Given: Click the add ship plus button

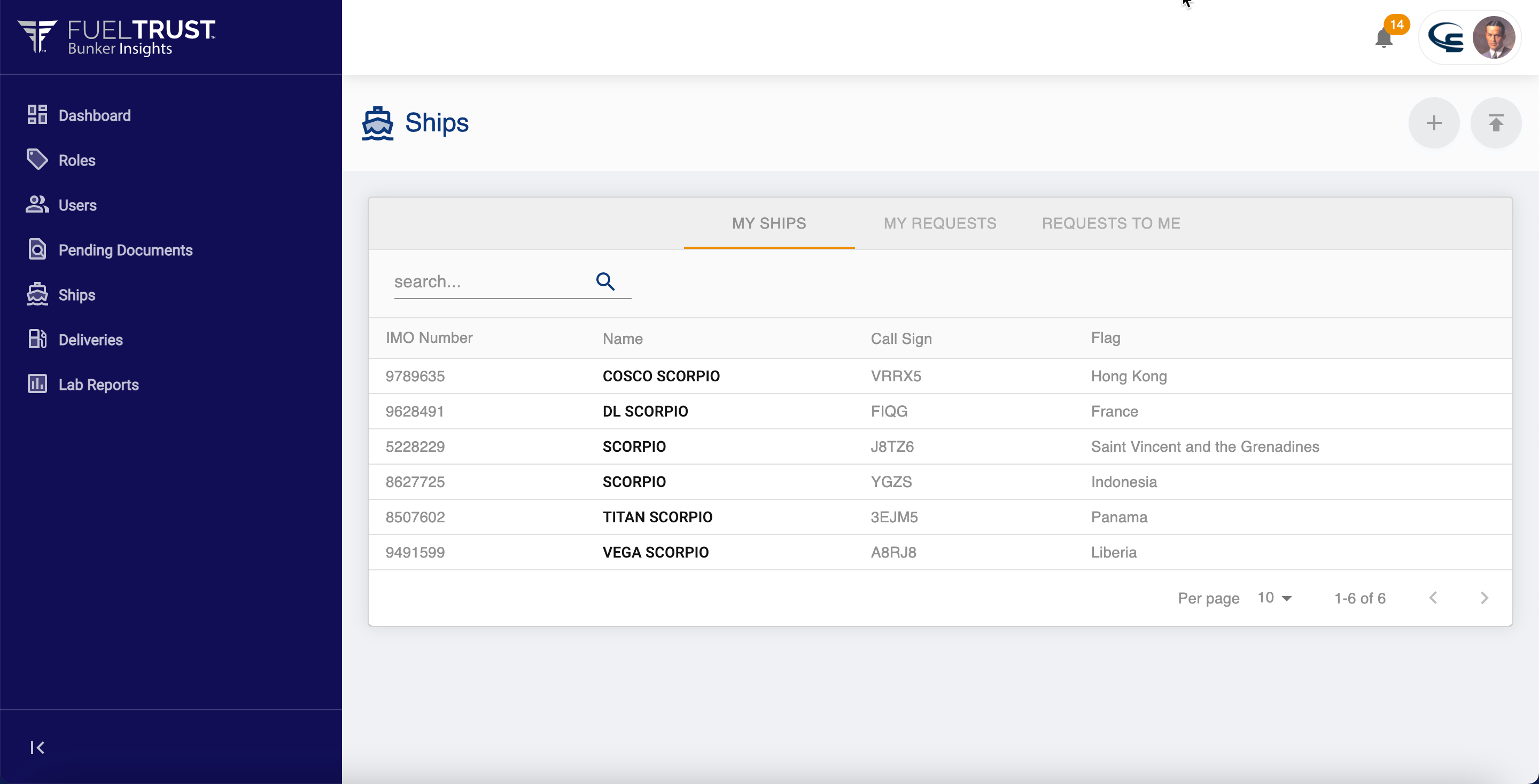Looking at the screenshot, I should (x=1434, y=123).
